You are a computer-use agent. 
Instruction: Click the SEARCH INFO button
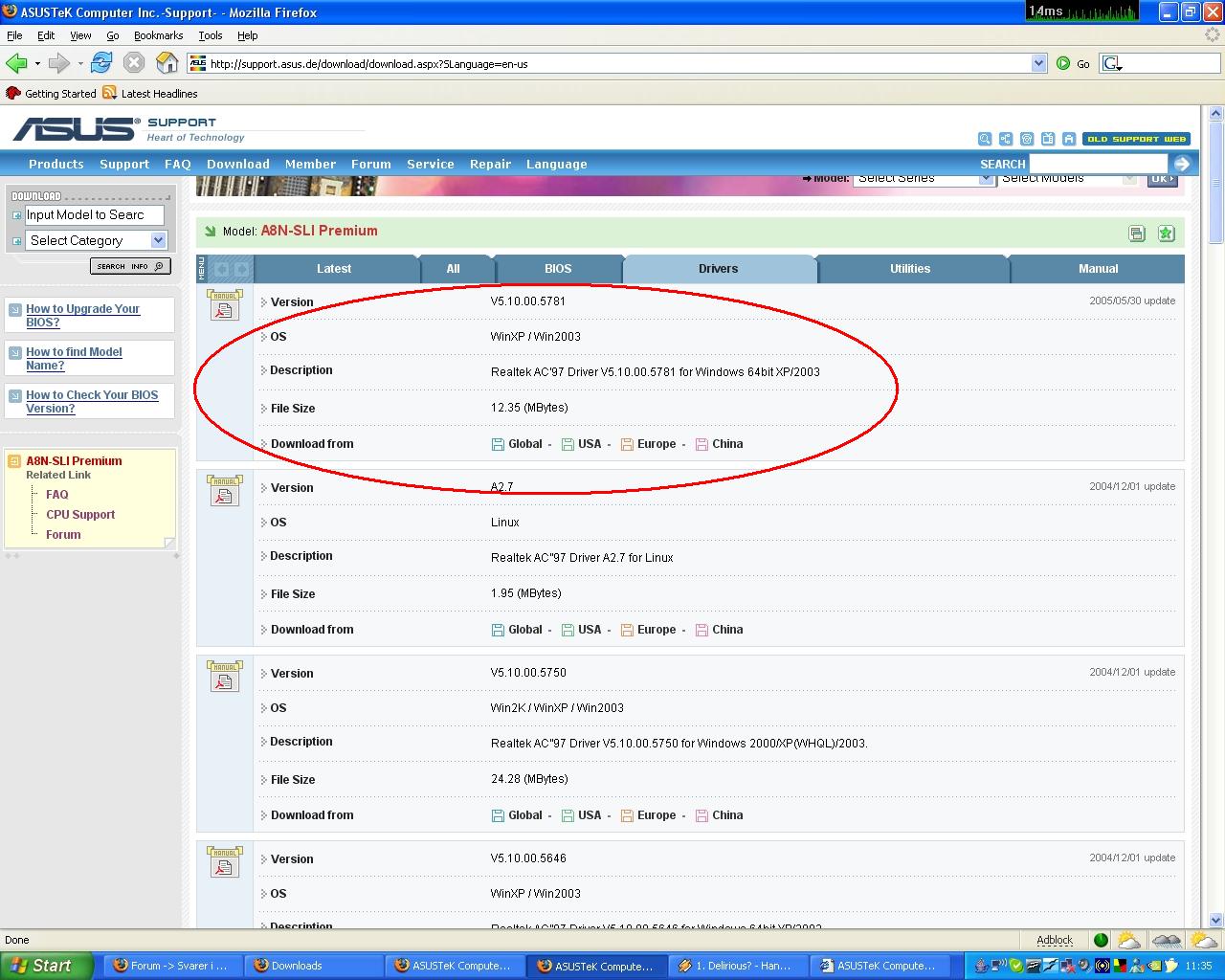(x=130, y=266)
